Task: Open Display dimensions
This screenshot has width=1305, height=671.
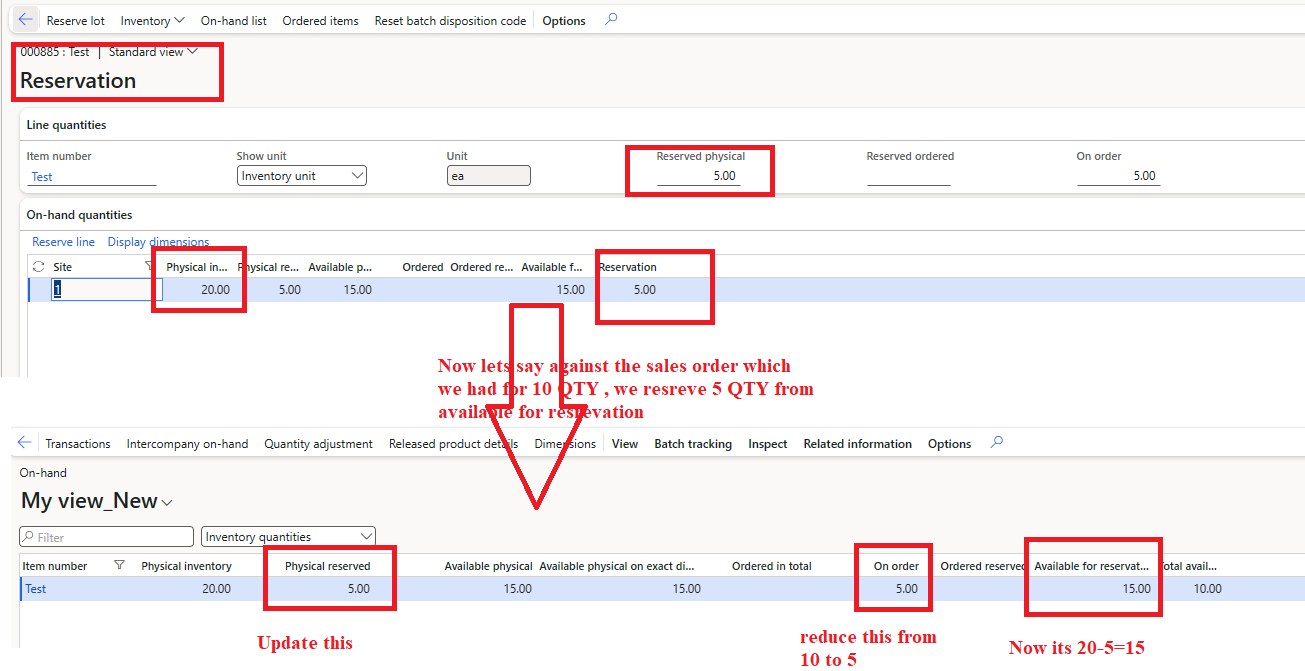Action: (158, 242)
